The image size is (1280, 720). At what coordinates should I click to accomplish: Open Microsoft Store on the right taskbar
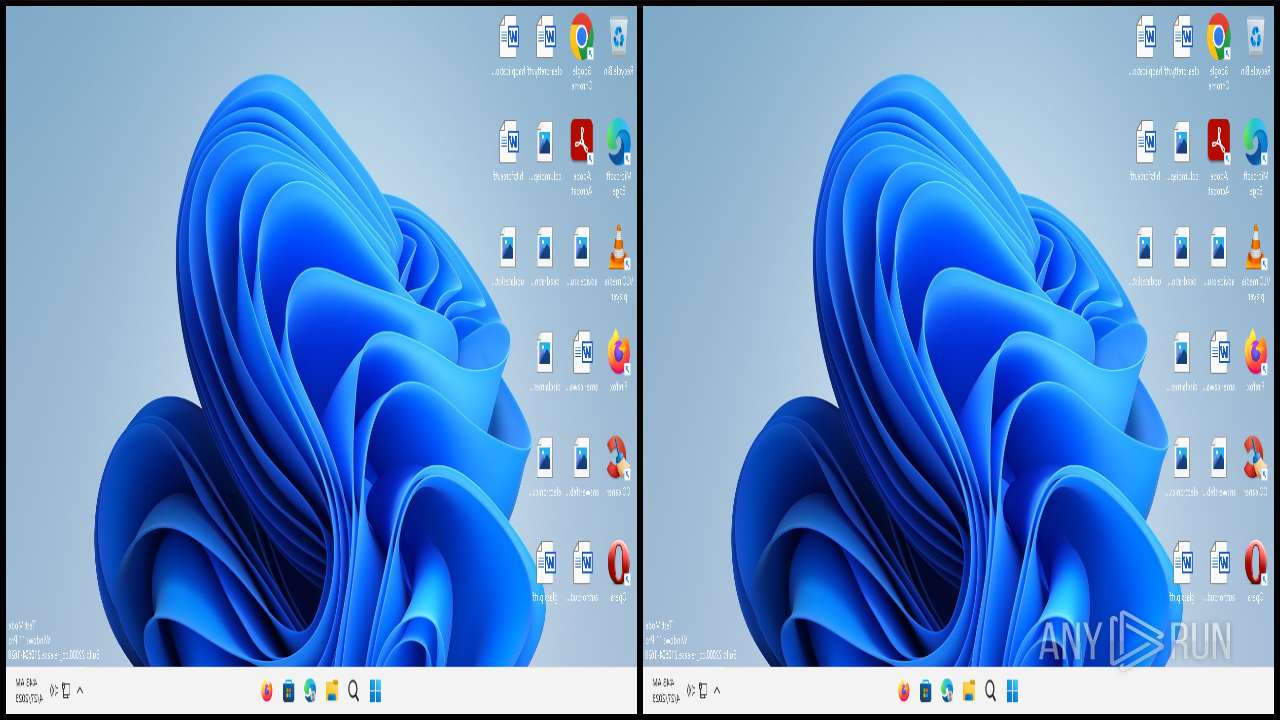point(926,691)
